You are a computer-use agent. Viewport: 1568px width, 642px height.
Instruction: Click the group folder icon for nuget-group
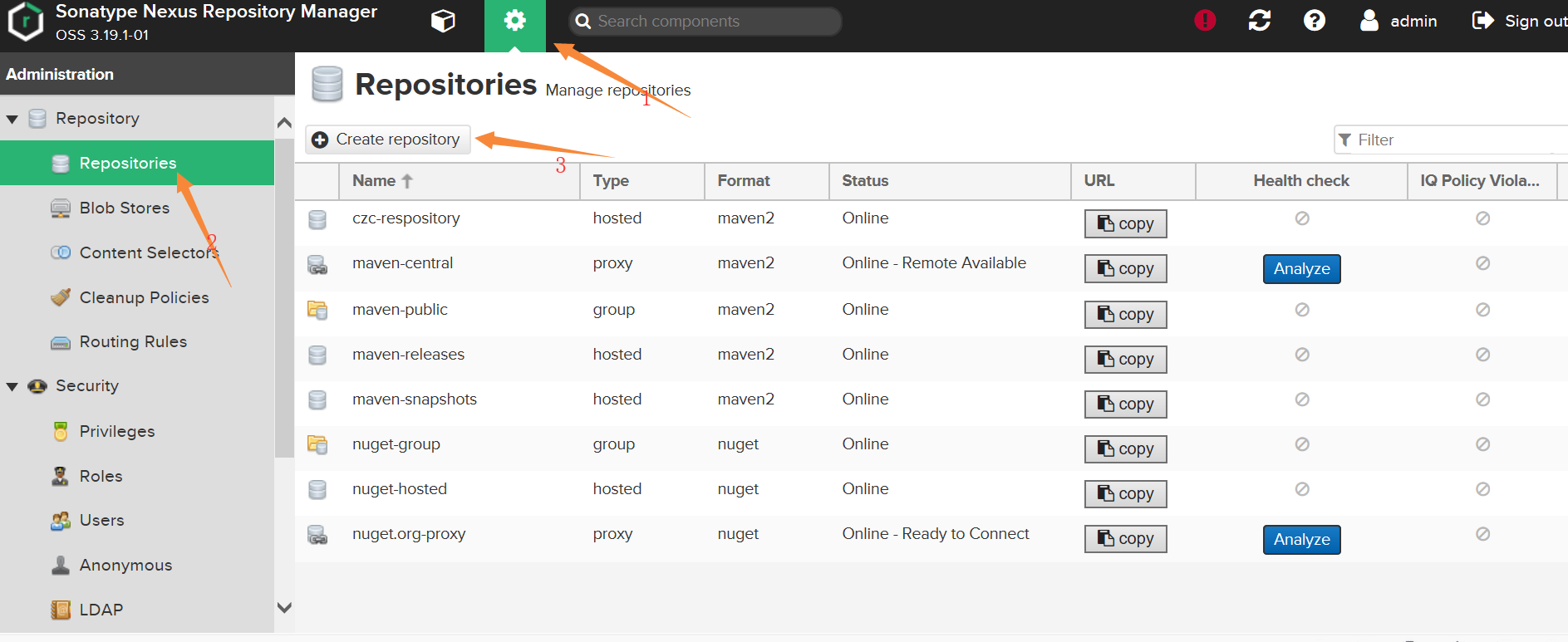[317, 444]
